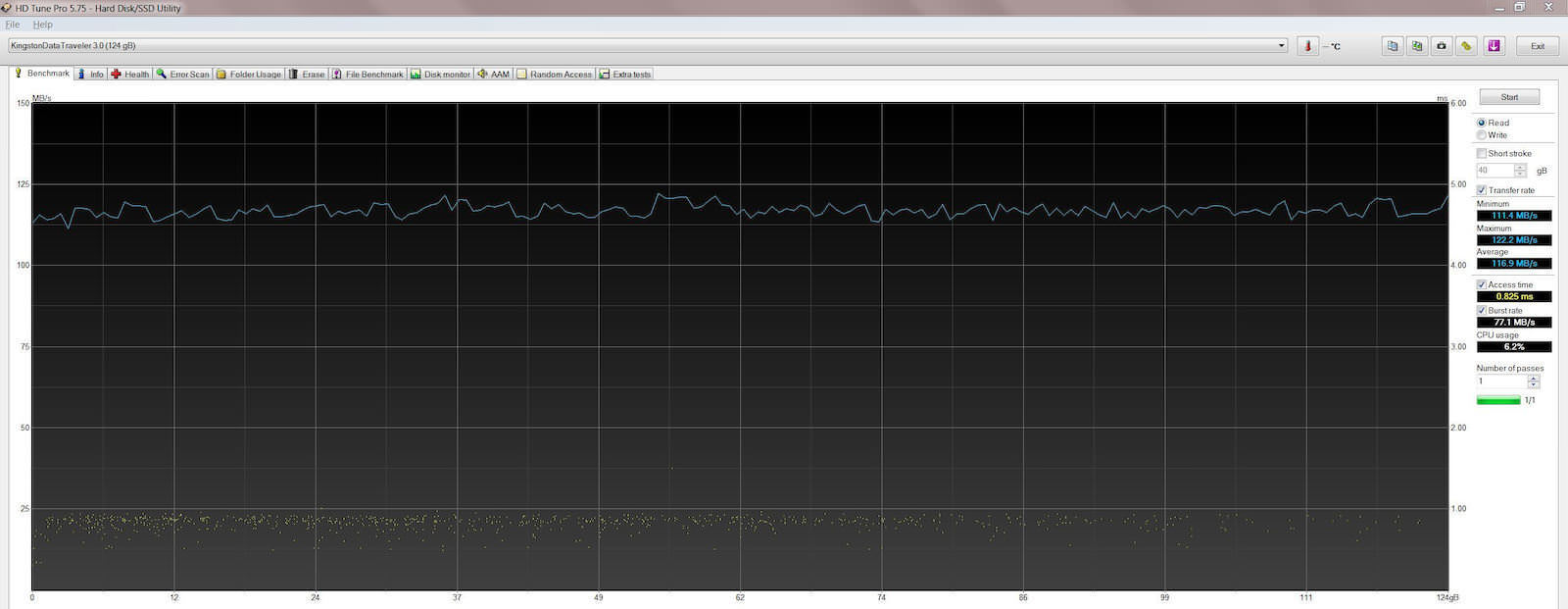
Task: Click the camera save screenshot icon
Action: [x=1442, y=46]
